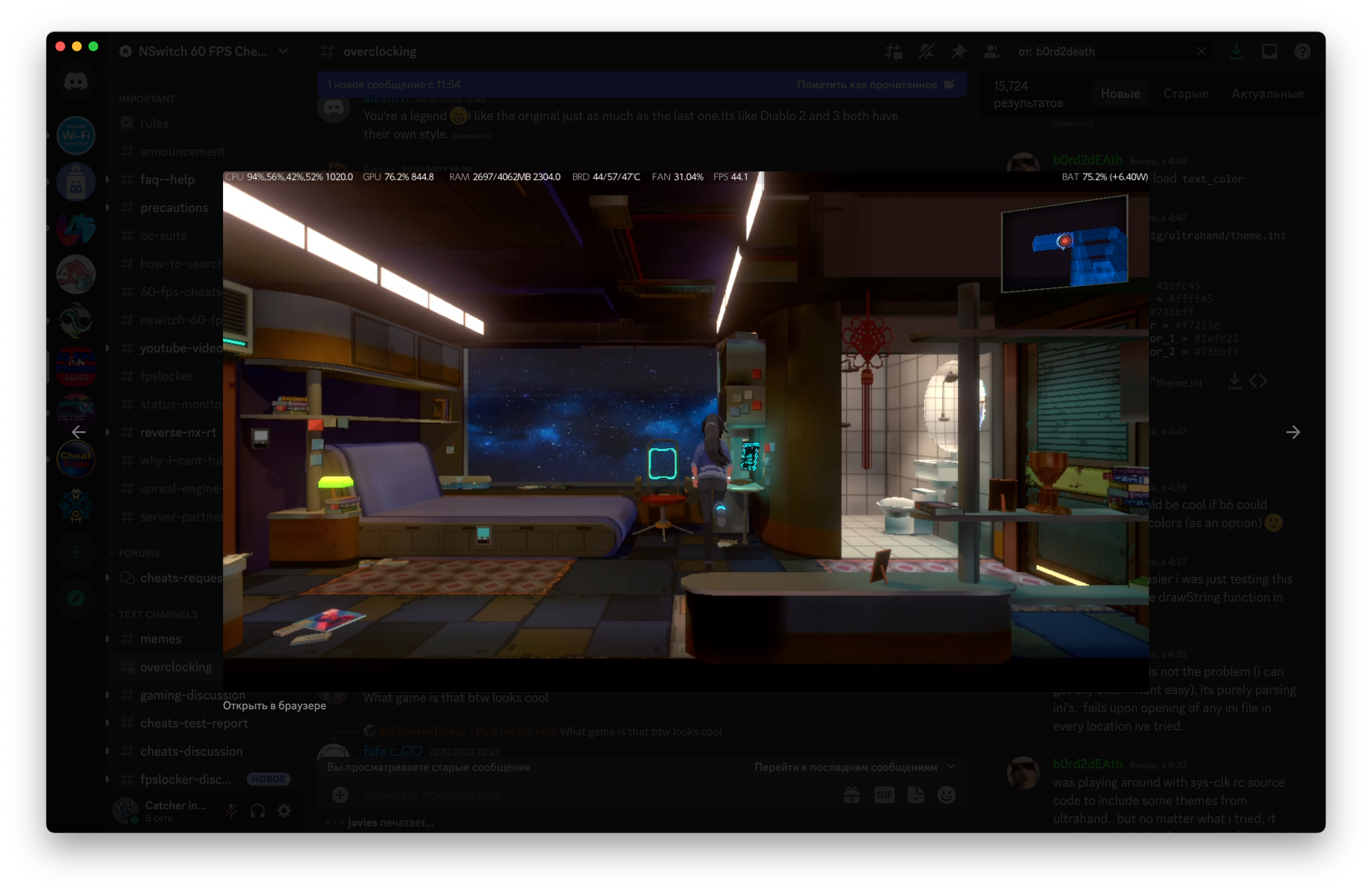Viewport: 1372px width, 894px height.
Task: Click Пометить как прочитанное button
Action: [876, 84]
